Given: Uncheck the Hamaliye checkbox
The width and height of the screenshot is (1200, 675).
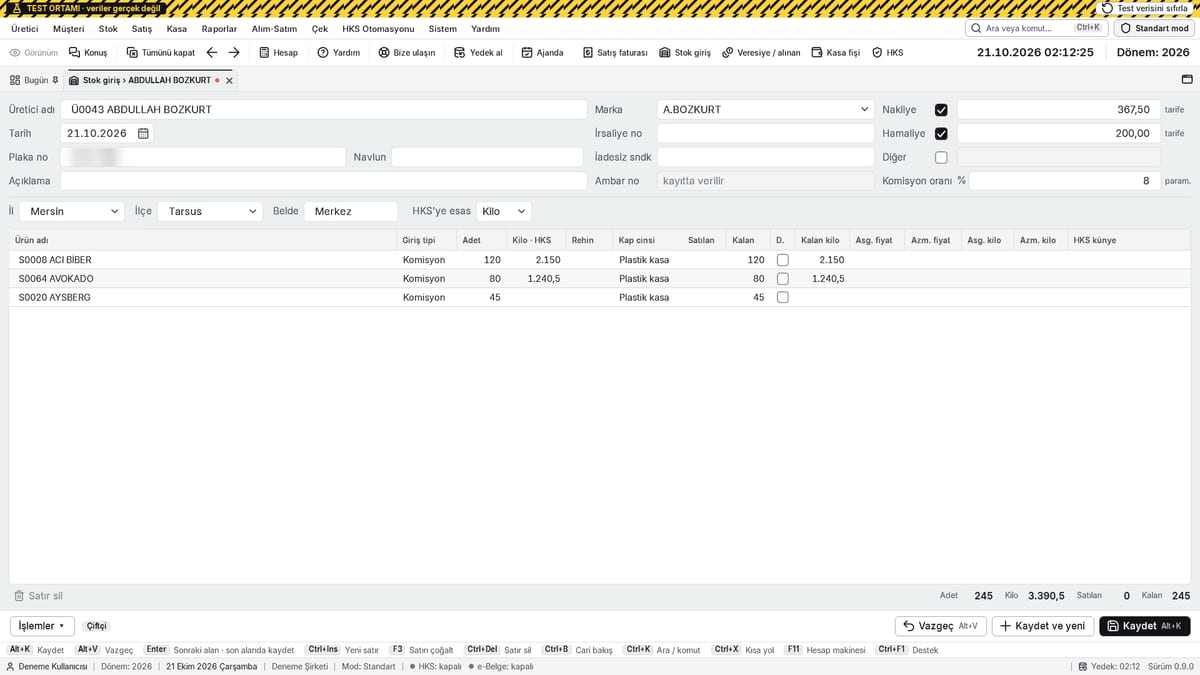Looking at the screenshot, I should pyautogui.click(x=941, y=133).
